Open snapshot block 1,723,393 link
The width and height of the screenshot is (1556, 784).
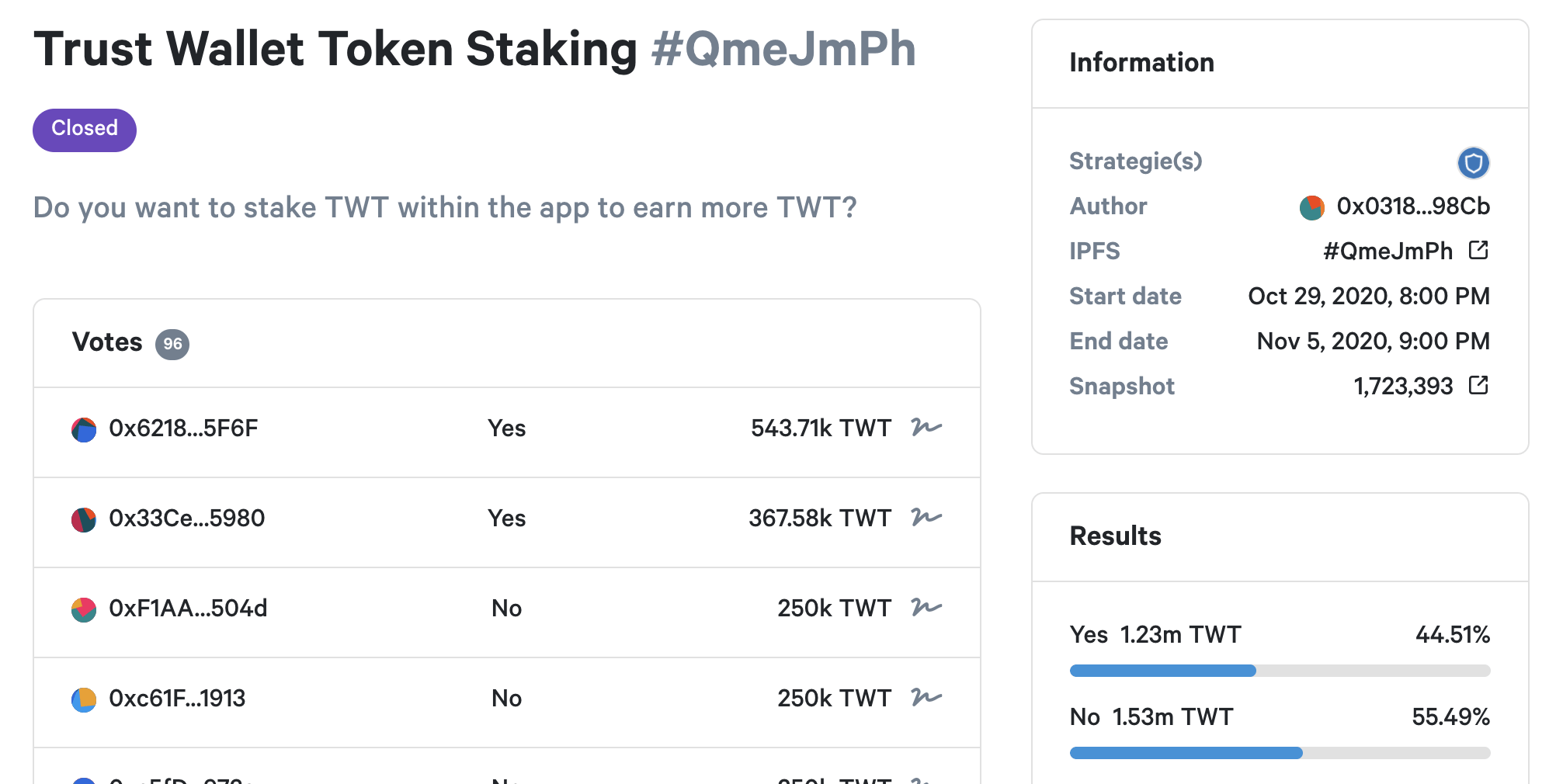click(1403, 387)
